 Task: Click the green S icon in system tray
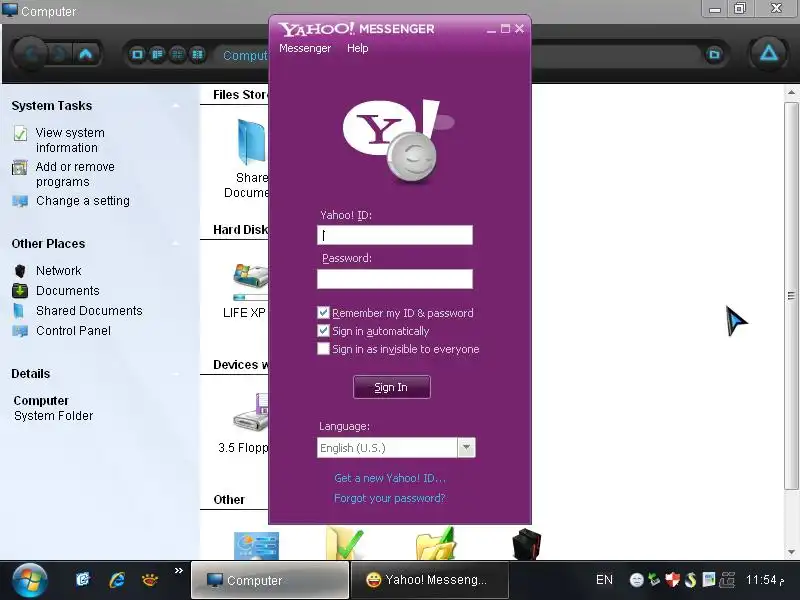690,580
